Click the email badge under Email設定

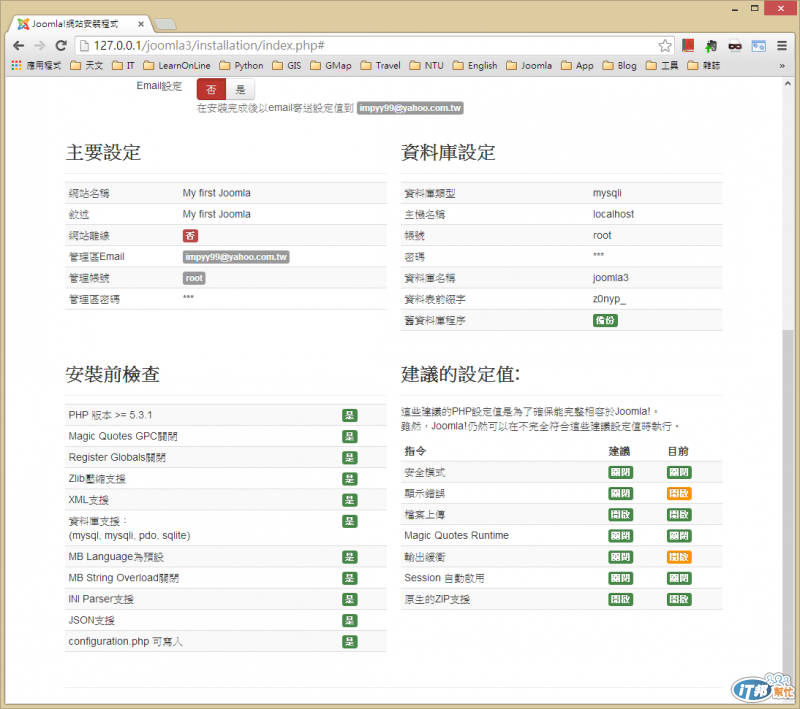(410, 108)
